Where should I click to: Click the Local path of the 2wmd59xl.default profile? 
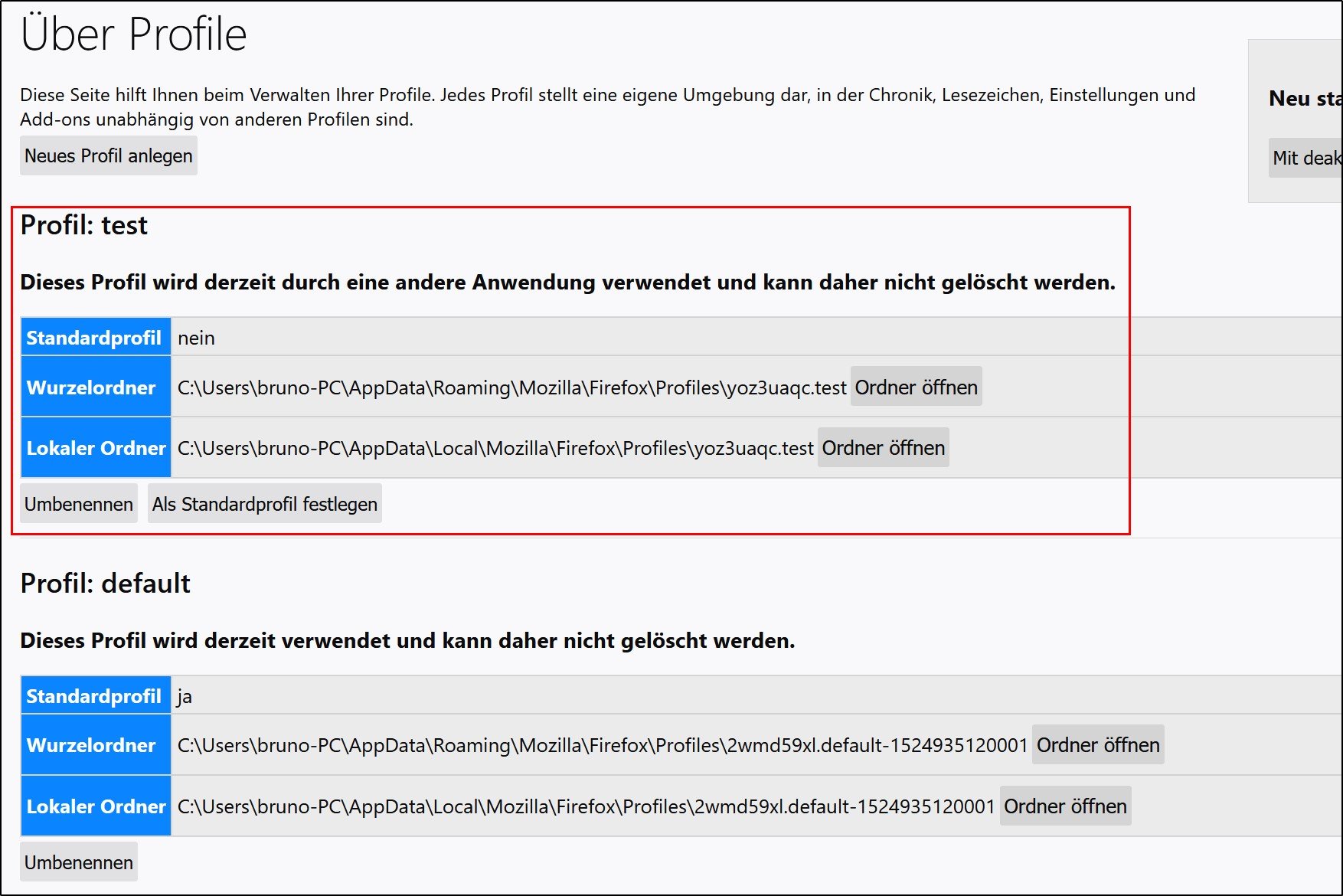click(586, 807)
